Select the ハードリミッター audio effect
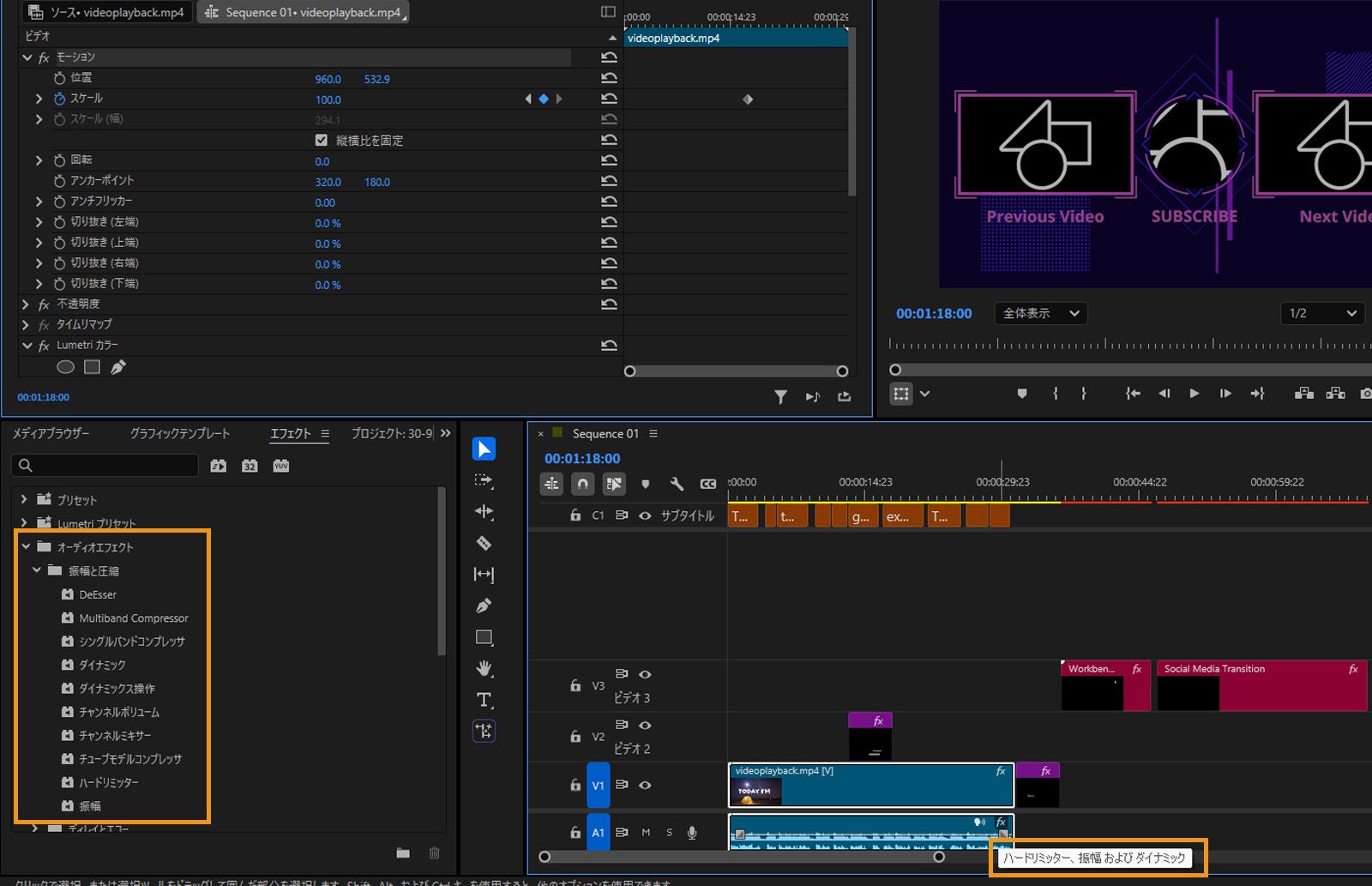This screenshot has width=1372, height=886. coord(108,782)
